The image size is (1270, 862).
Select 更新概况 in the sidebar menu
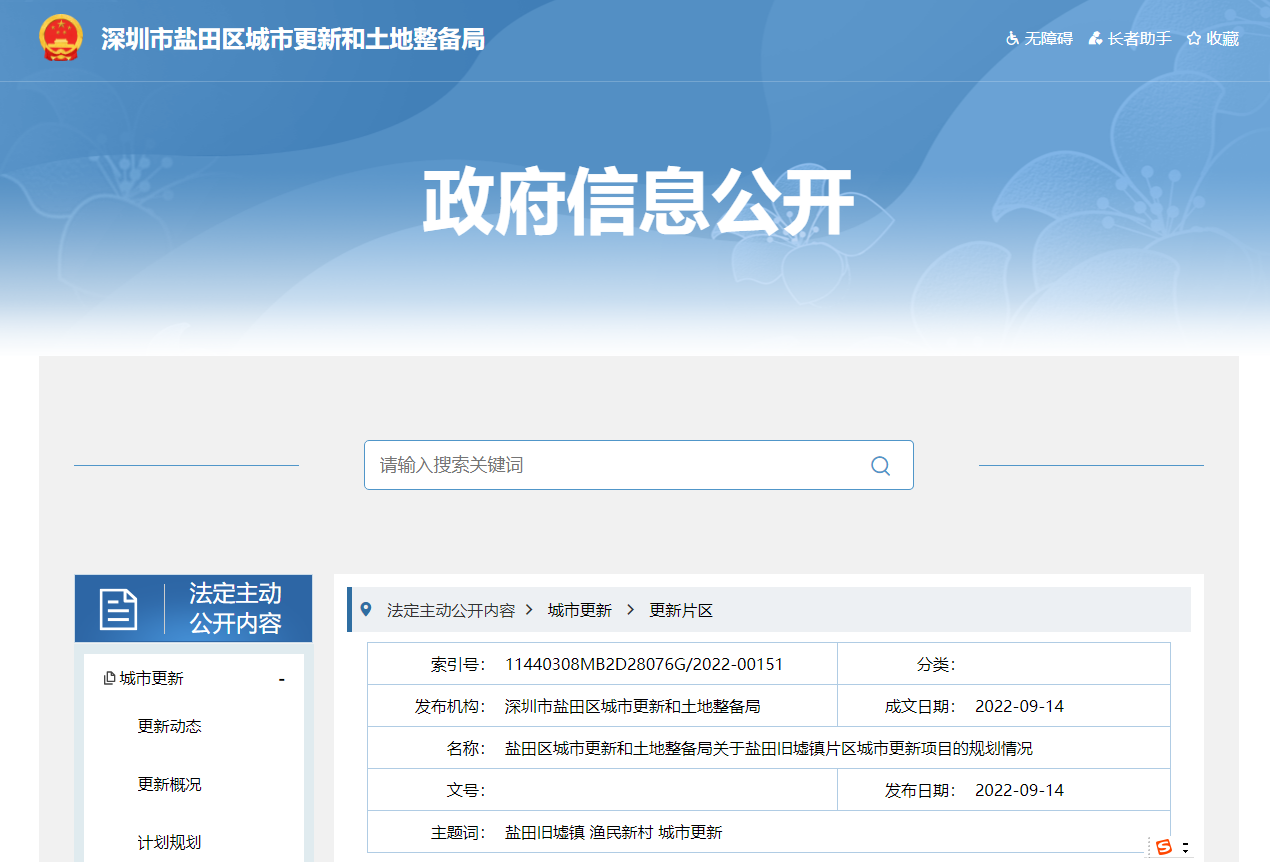tap(169, 784)
